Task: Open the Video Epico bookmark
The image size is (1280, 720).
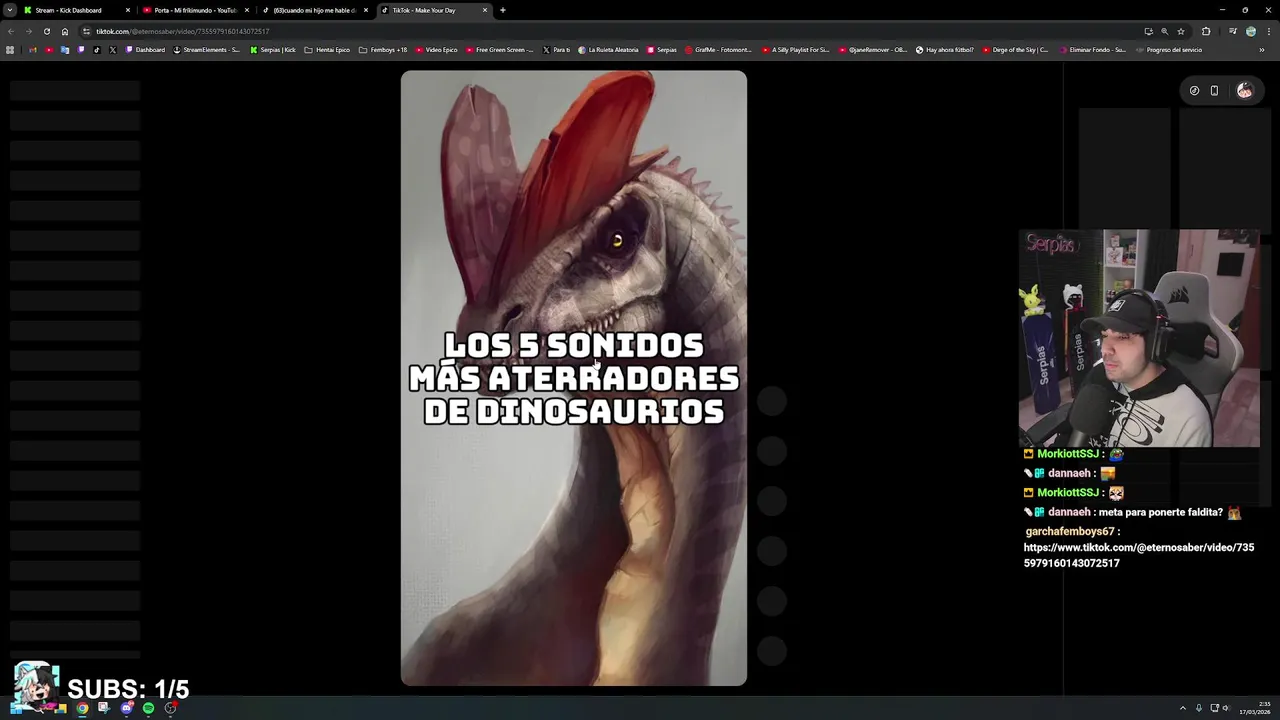Action: coord(436,50)
